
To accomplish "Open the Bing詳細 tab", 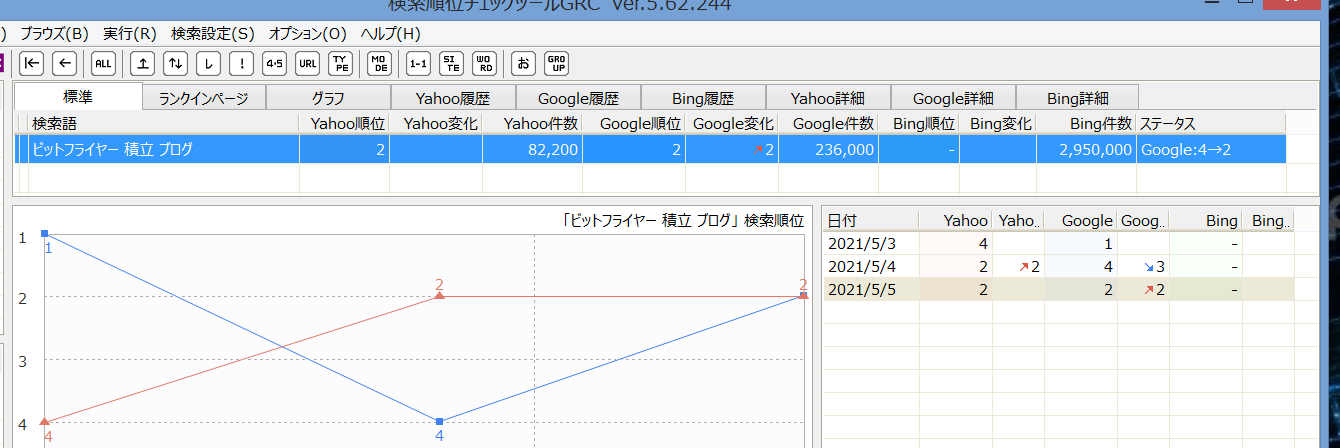I will (1078, 98).
